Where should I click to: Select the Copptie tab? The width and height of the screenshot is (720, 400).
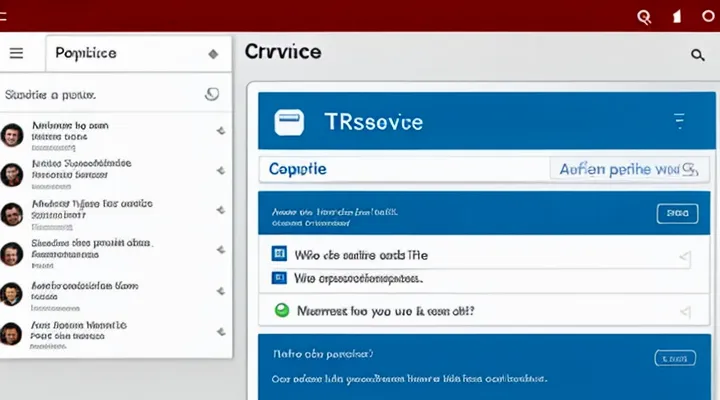pyautogui.click(x=297, y=169)
